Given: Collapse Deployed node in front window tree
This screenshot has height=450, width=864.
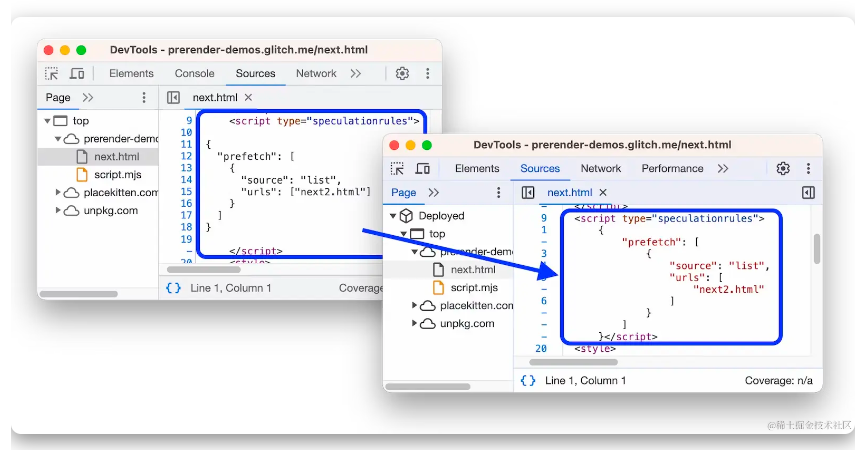Looking at the screenshot, I should [x=393, y=216].
